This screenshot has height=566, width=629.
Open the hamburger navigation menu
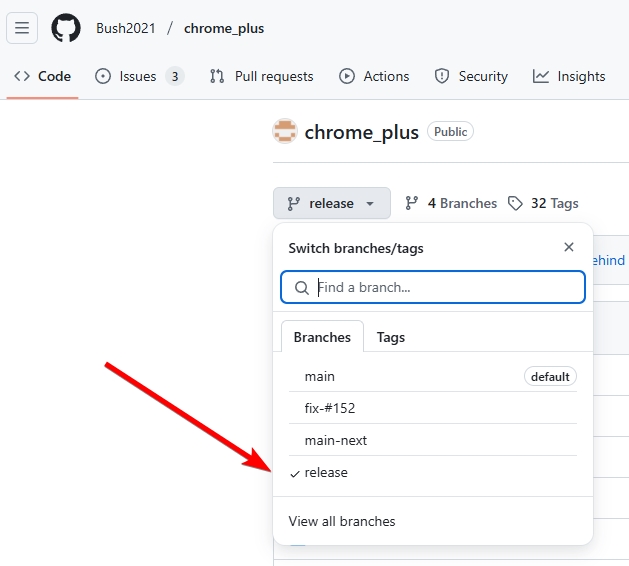point(22,28)
